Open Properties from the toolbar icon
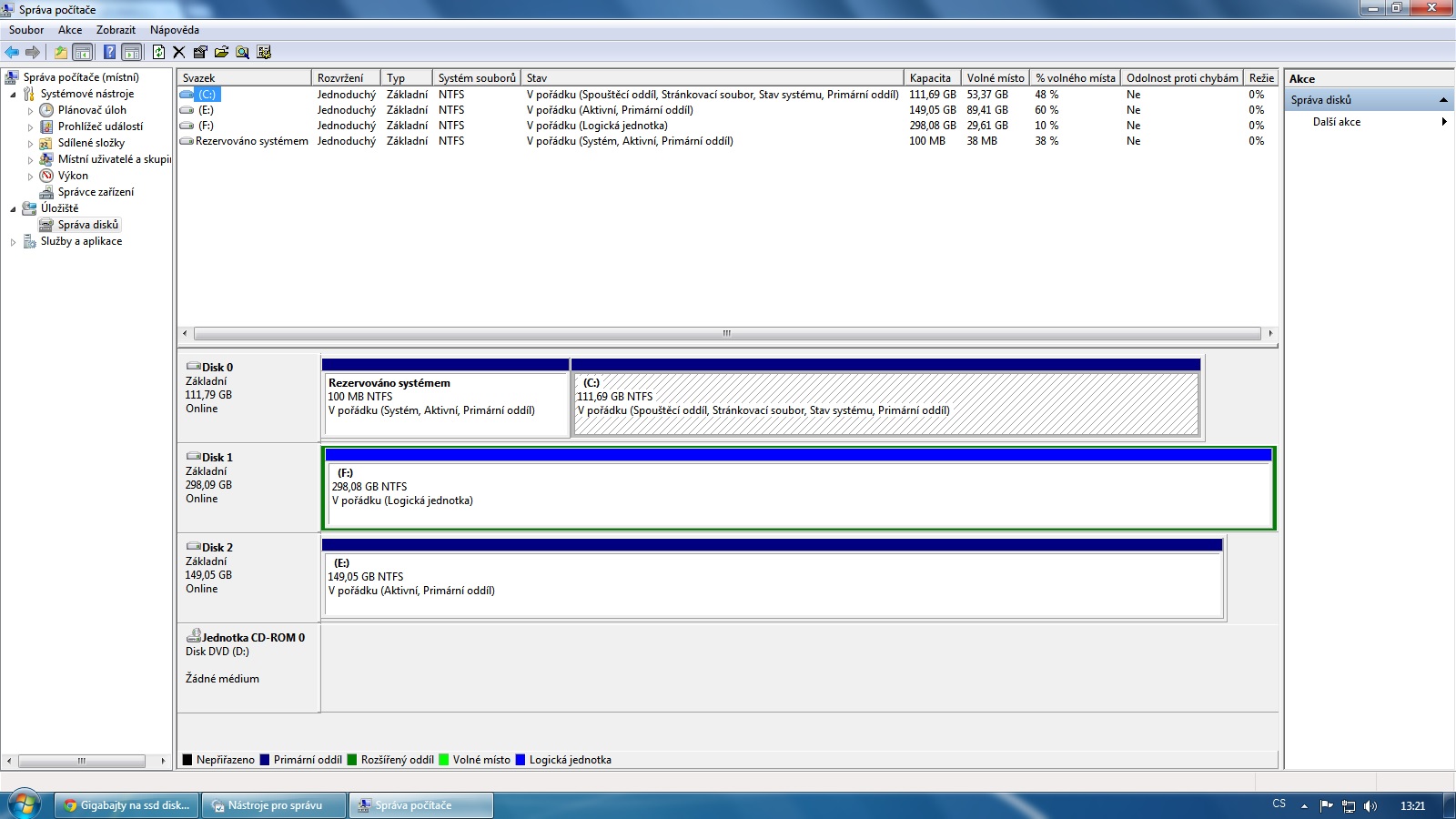Screen dimensions: 1456x819 [x=200, y=52]
